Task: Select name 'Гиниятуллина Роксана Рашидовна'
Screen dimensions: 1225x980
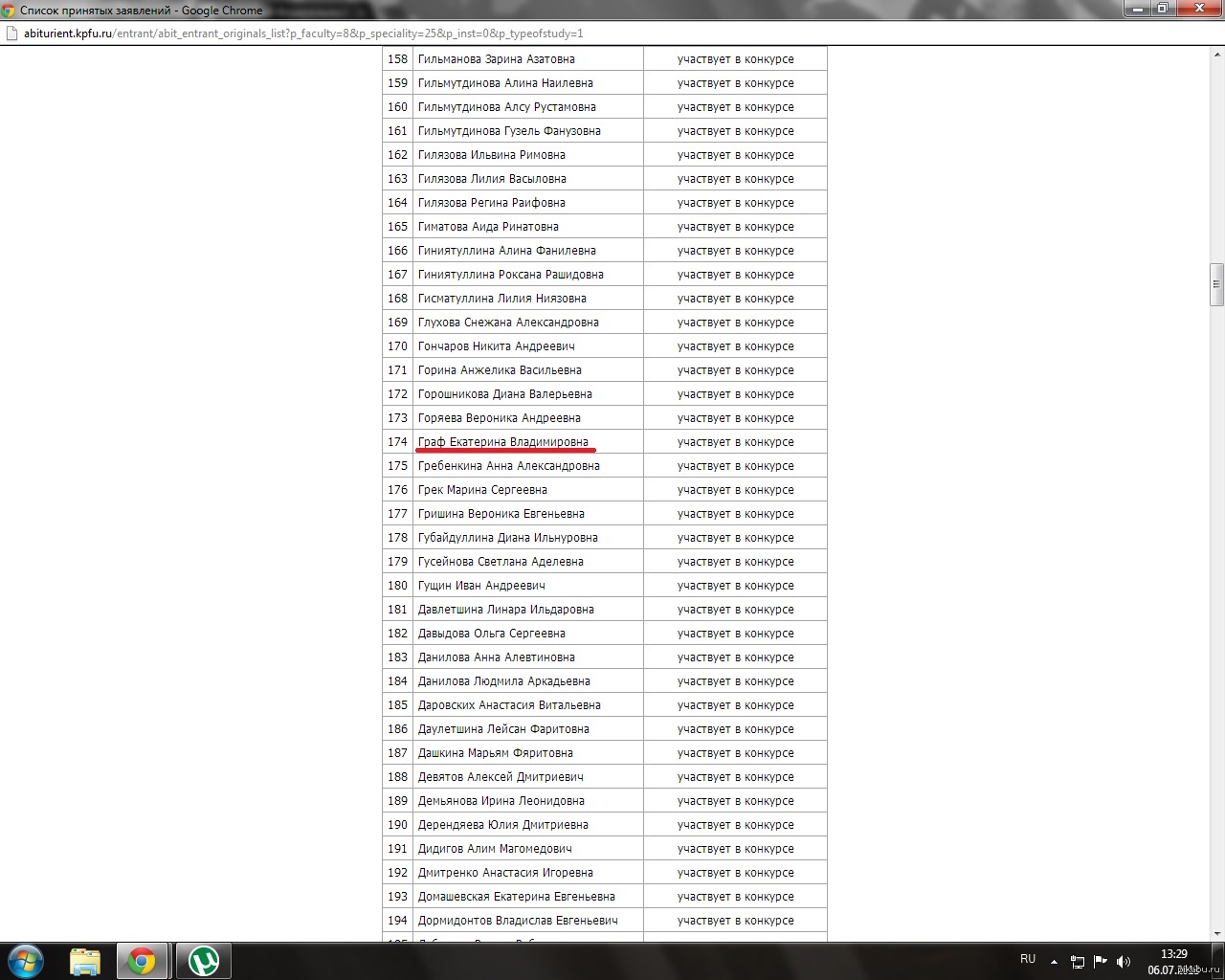Action: pos(511,275)
